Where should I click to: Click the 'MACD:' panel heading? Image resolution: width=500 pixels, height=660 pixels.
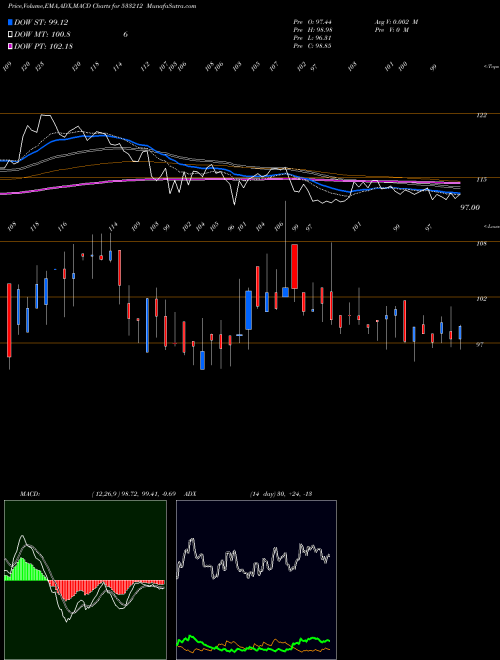(30, 494)
